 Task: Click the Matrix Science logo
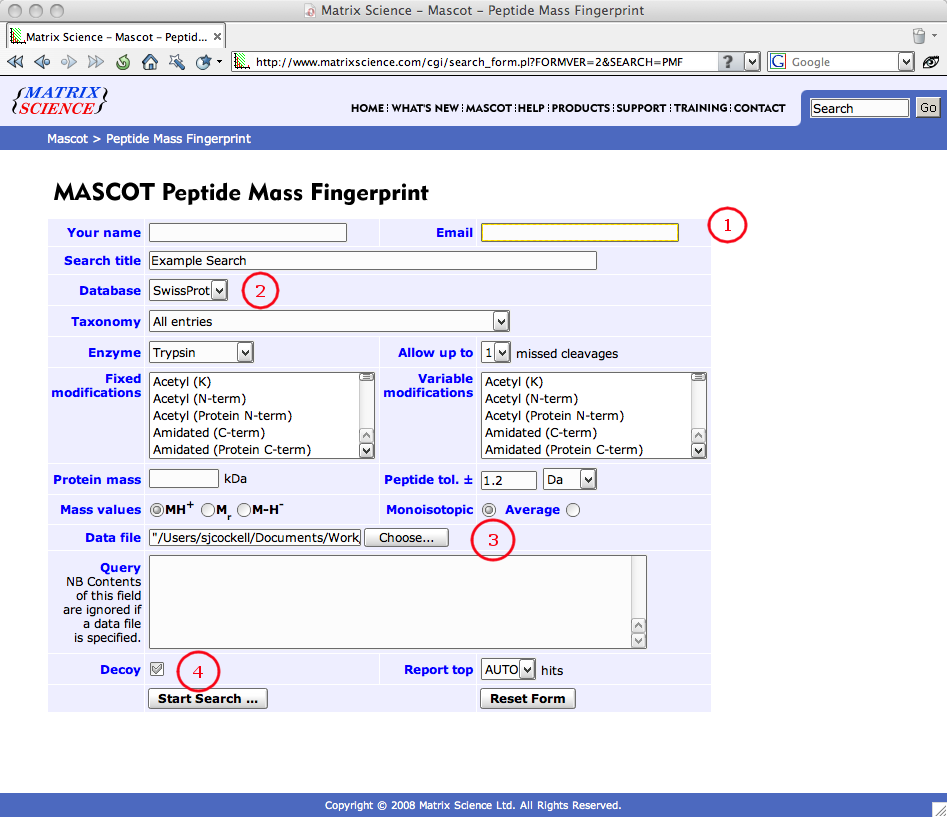(x=59, y=100)
